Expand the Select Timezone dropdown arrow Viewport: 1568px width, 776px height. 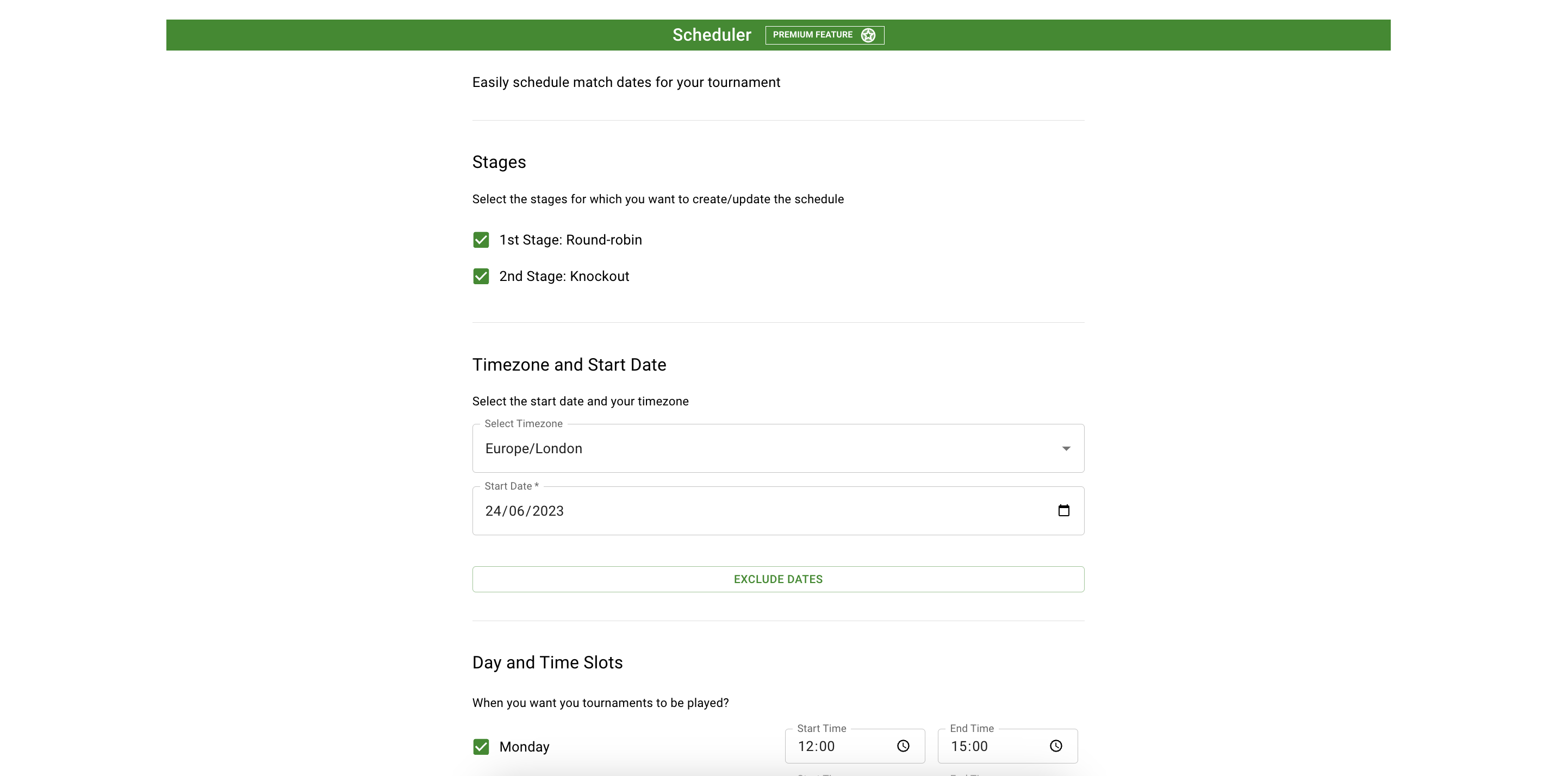1066,448
